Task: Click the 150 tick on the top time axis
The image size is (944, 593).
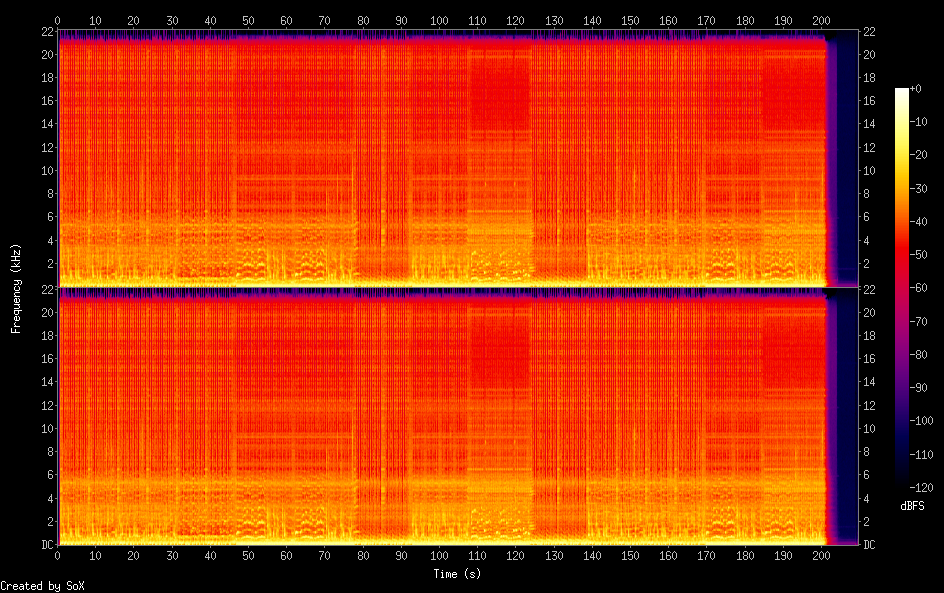Action: [x=630, y=20]
